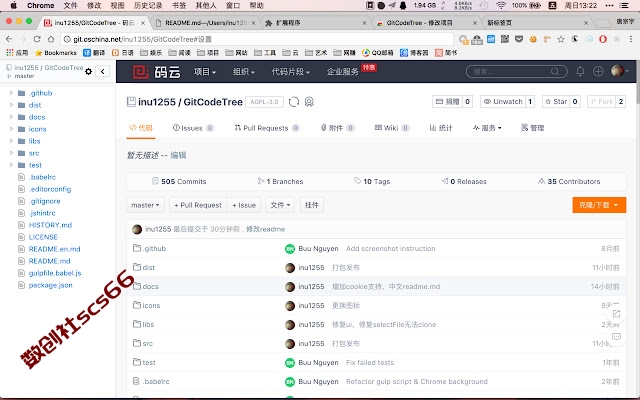This screenshot has width=640, height=400.
Task: Click the 码云 logo in the header
Action: click(156, 72)
